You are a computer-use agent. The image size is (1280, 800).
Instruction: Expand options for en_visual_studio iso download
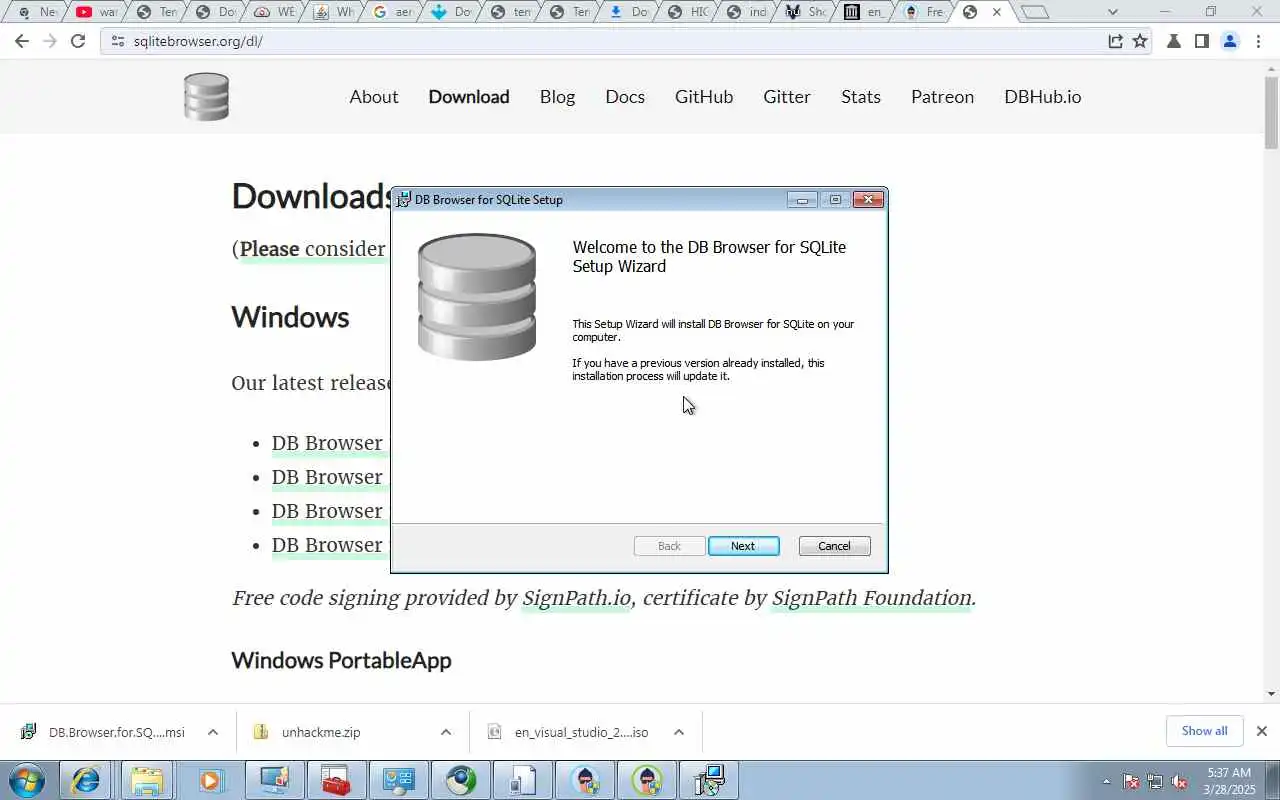tap(678, 732)
